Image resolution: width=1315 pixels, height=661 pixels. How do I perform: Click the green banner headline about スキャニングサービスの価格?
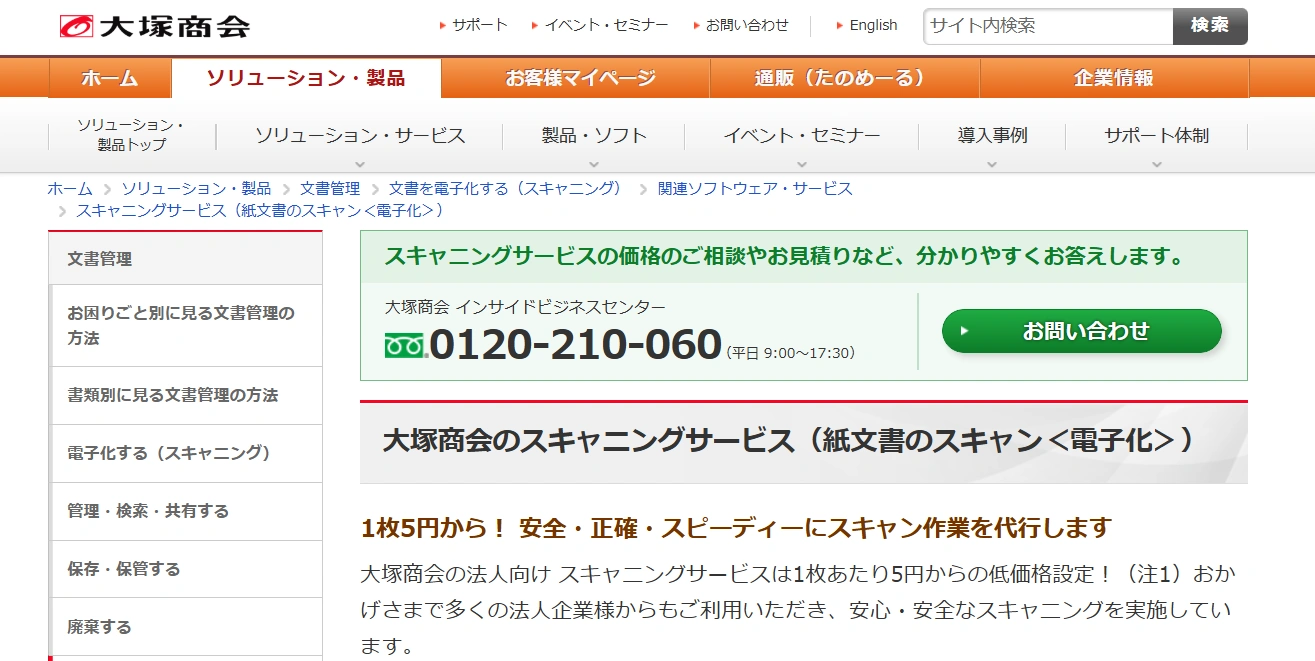[785, 256]
